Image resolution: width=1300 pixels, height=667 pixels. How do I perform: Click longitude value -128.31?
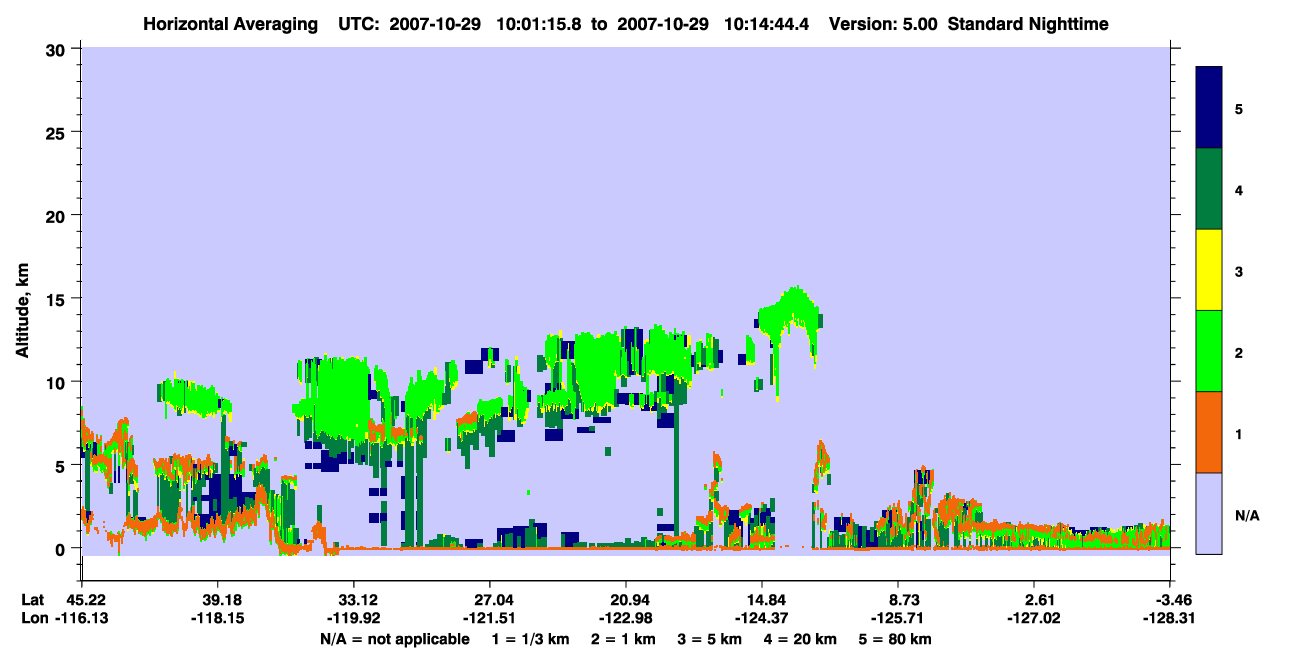(x=1170, y=618)
